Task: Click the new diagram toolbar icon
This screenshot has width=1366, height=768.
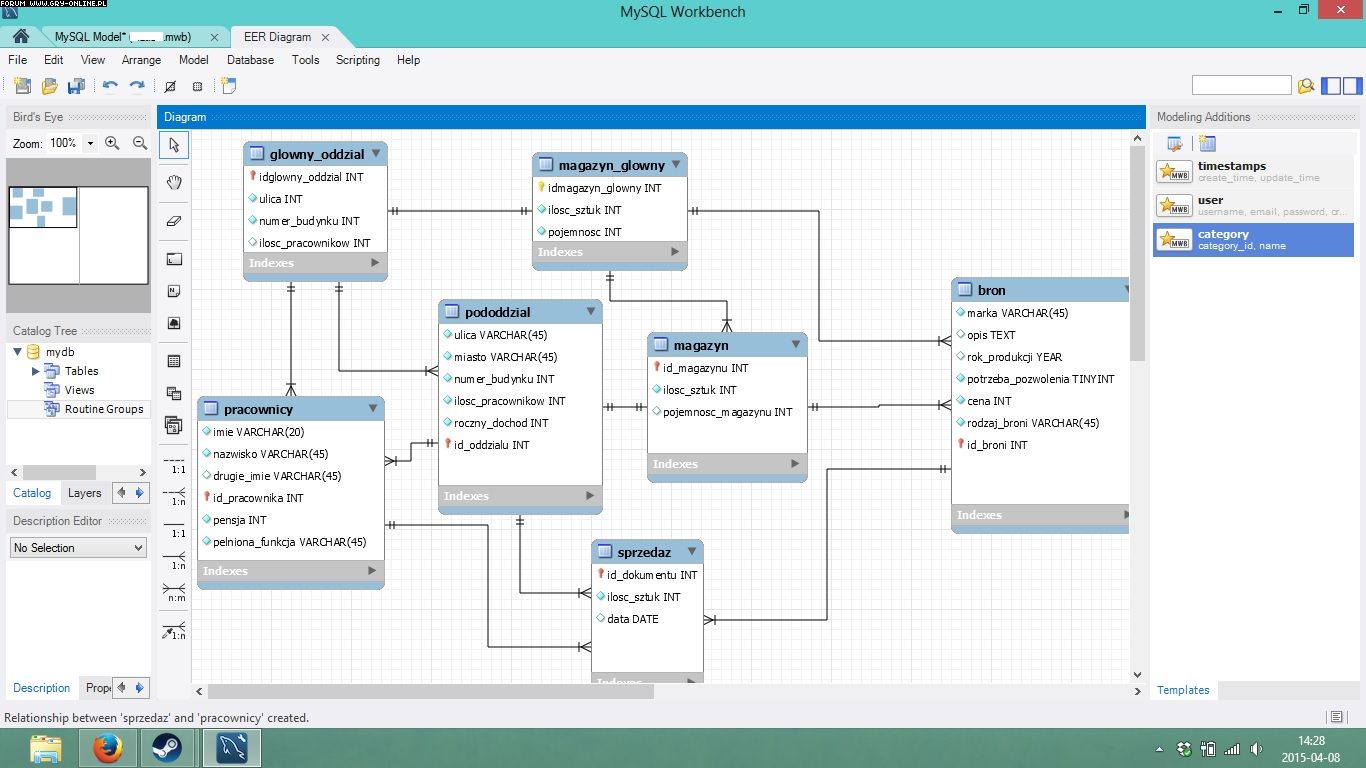Action: click(x=229, y=86)
